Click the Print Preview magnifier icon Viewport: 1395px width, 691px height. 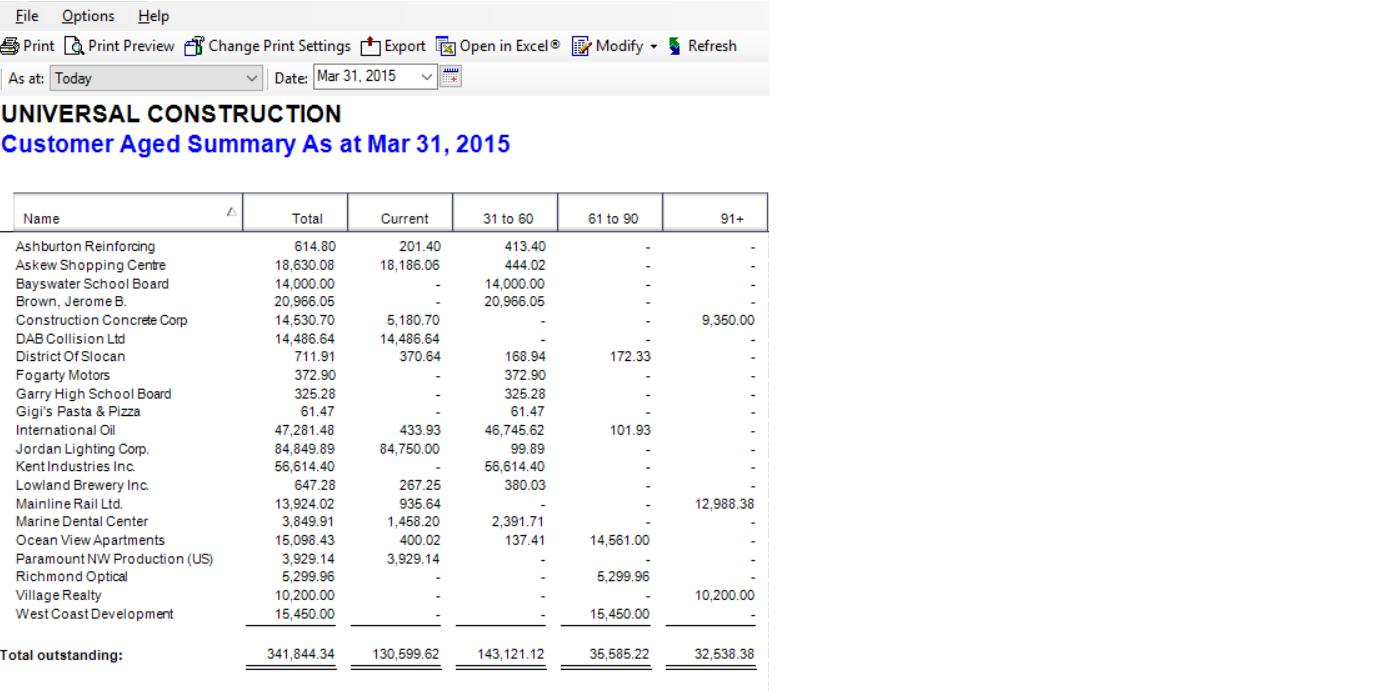click(x=74, y=46)
